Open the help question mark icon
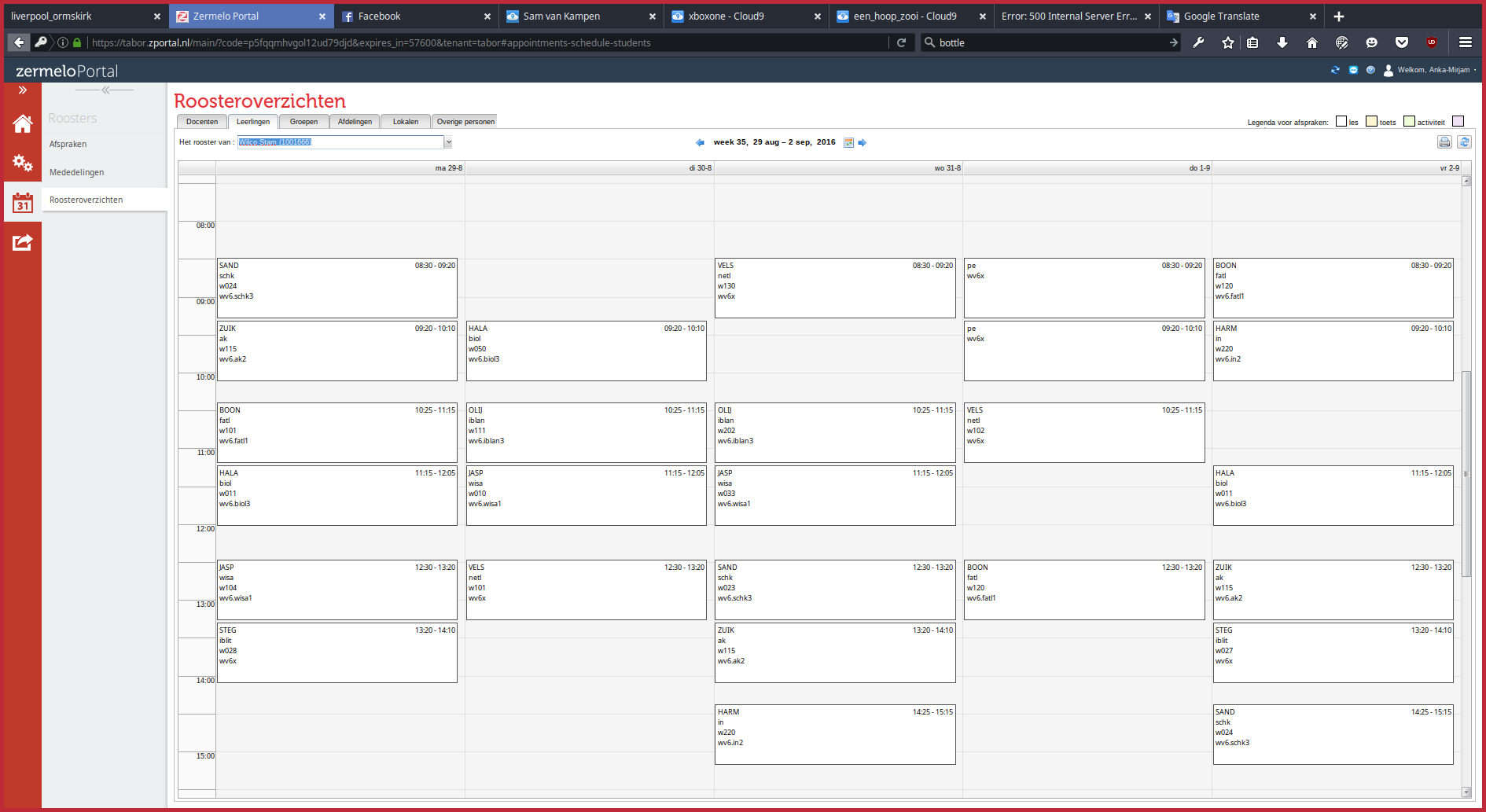This screenshot has height=812, width=1486. click(x=1370, y=70)
